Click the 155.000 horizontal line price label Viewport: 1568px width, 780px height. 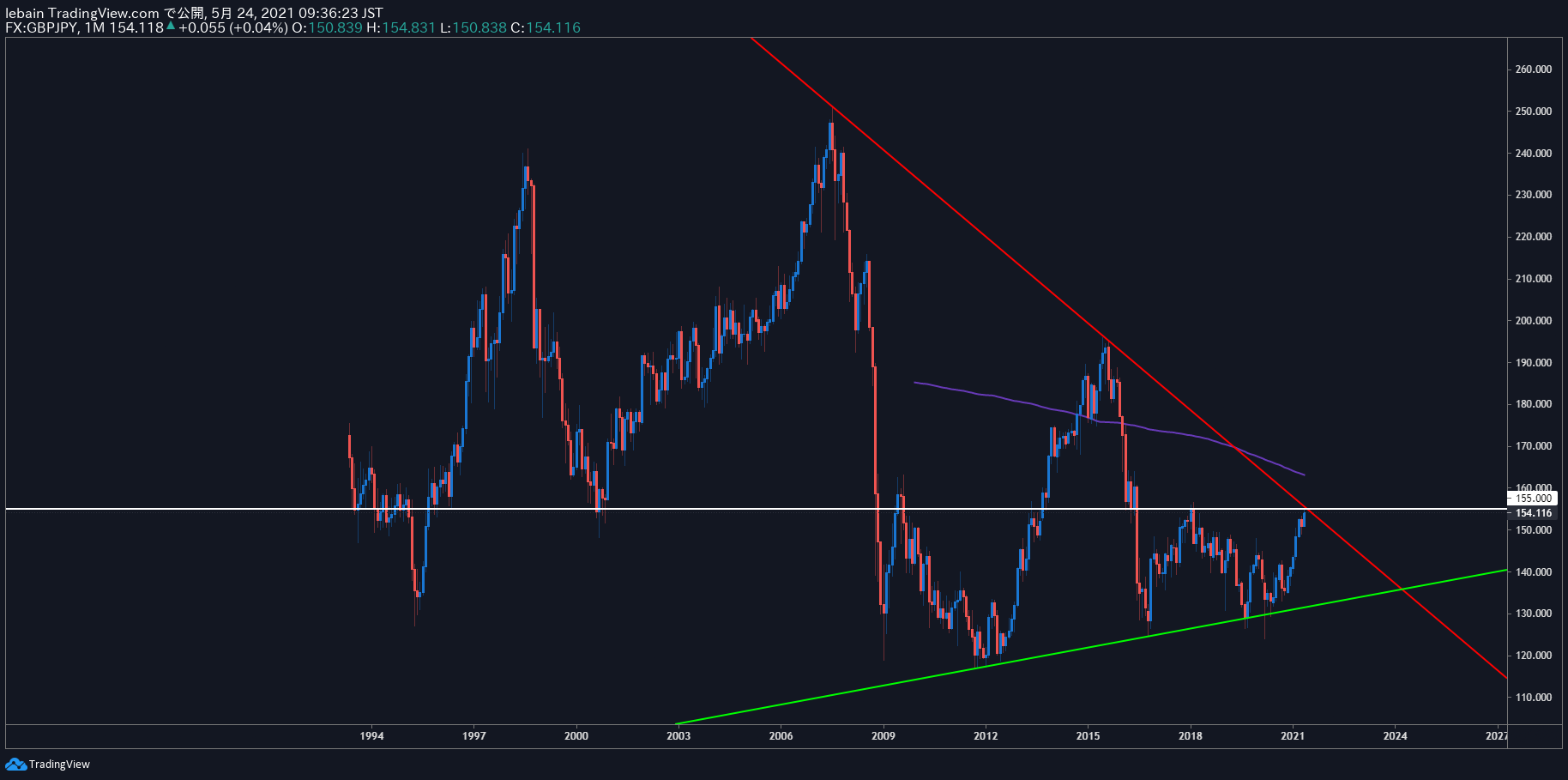(1532, 498)
